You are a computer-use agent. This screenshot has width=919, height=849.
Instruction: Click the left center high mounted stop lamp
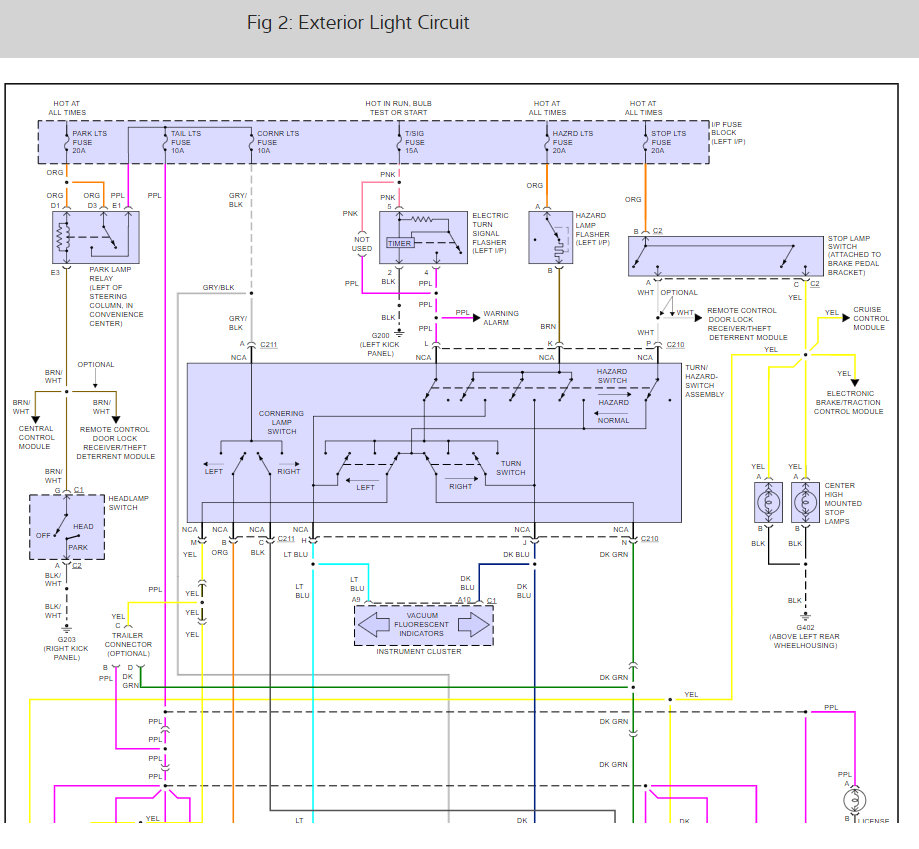click(x=768, y=502)
